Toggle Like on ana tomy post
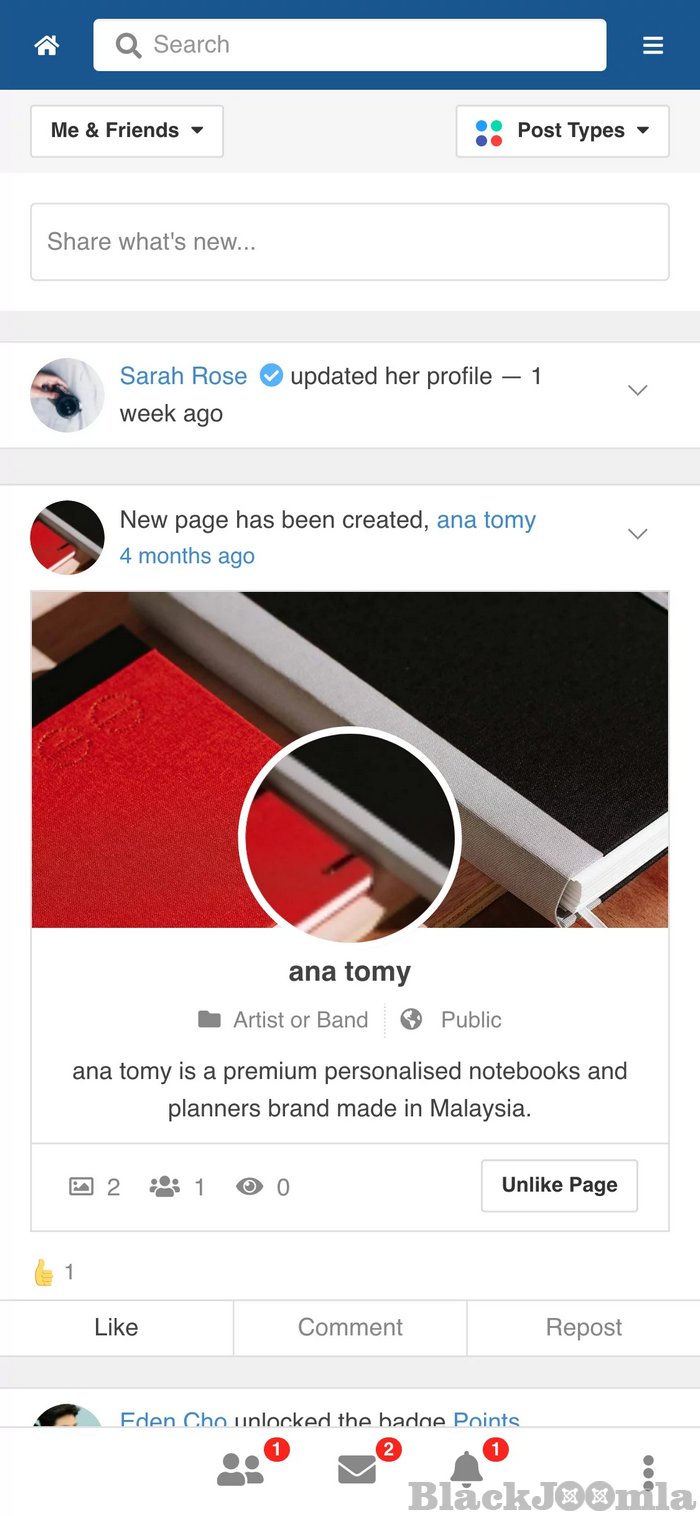 [x=116, y=1327]
